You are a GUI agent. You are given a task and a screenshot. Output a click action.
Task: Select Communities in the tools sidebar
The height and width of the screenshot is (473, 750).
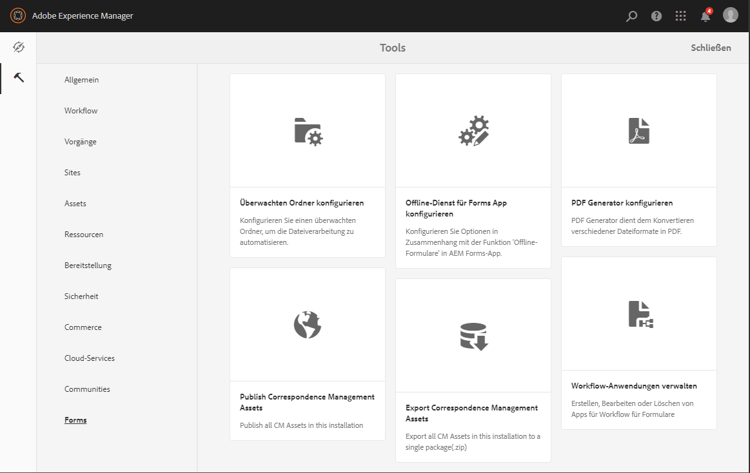click(87, 389)
